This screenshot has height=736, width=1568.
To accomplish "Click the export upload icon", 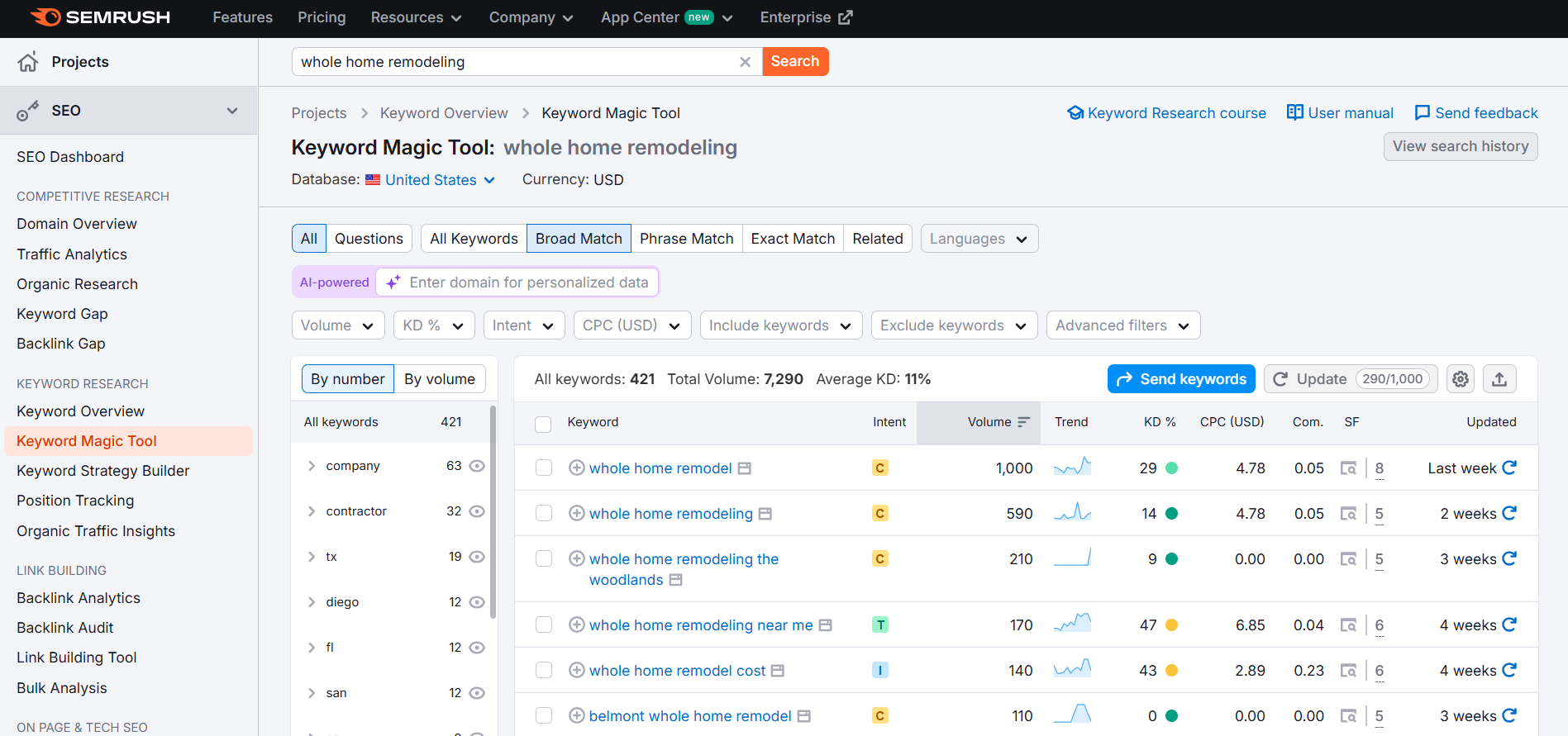I will (1499, 379).
